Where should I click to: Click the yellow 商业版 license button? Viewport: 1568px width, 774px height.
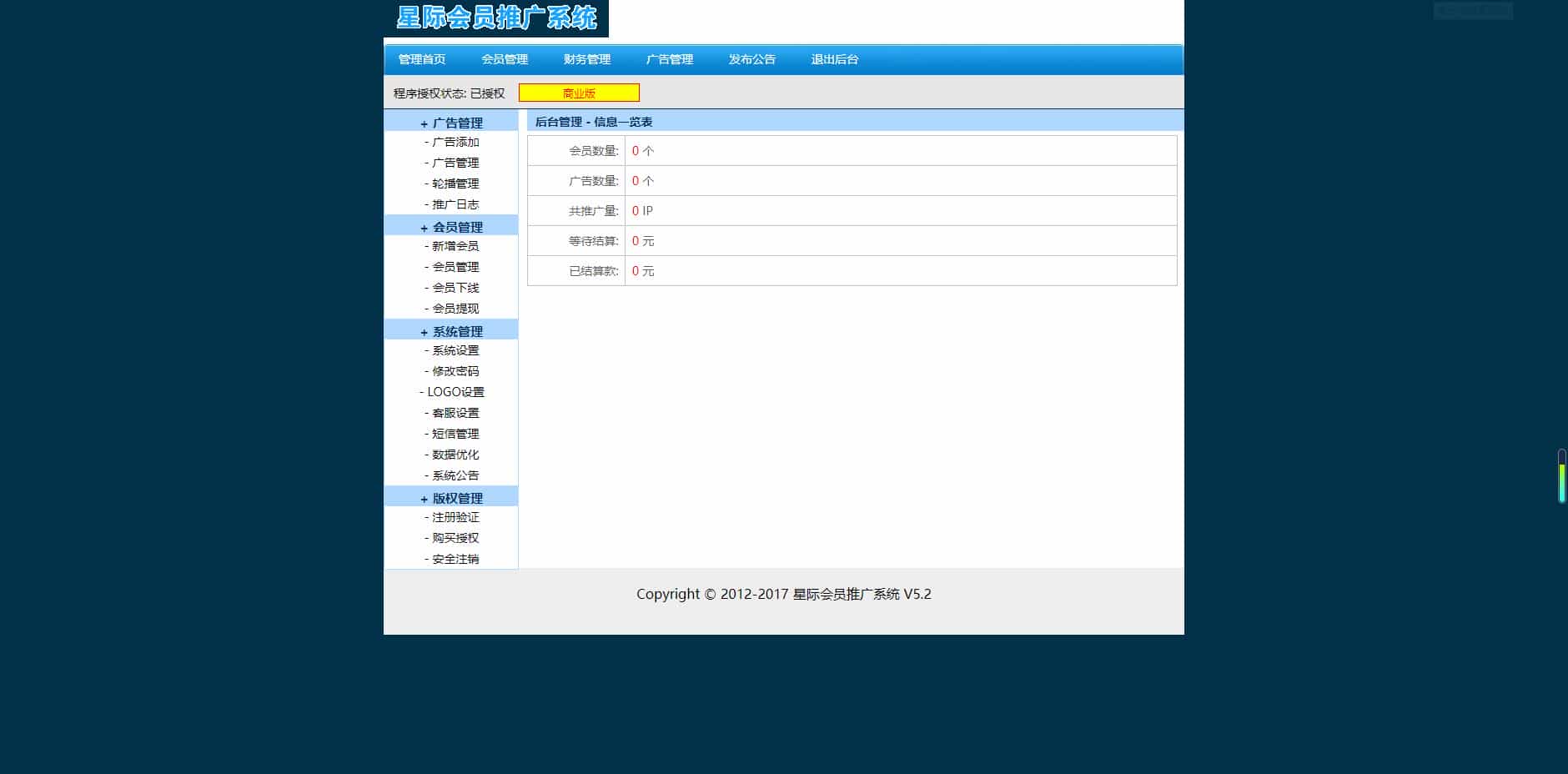tap(579, 93)
